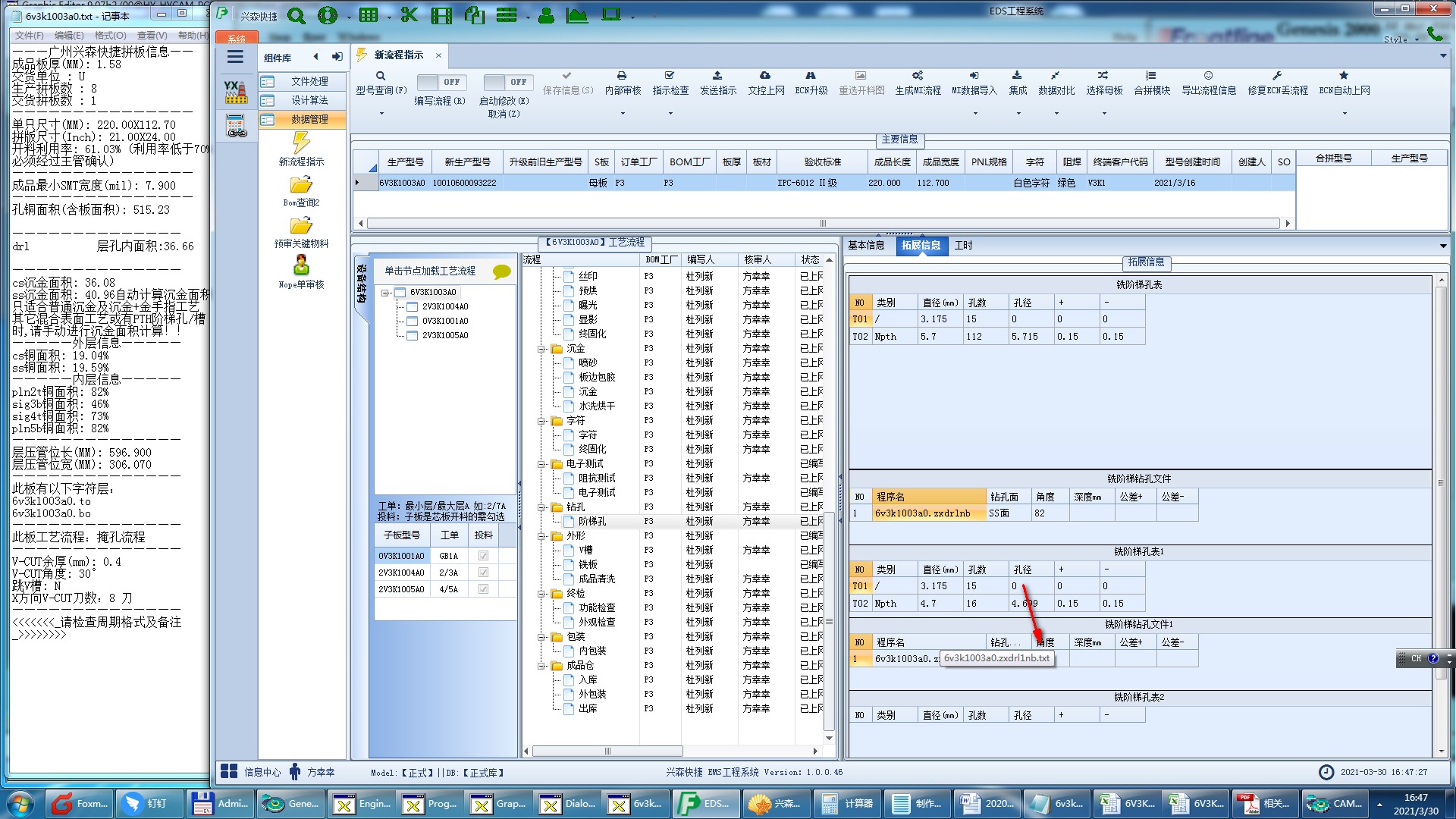Click the green lifebuoy help icon

pos(328,15)
